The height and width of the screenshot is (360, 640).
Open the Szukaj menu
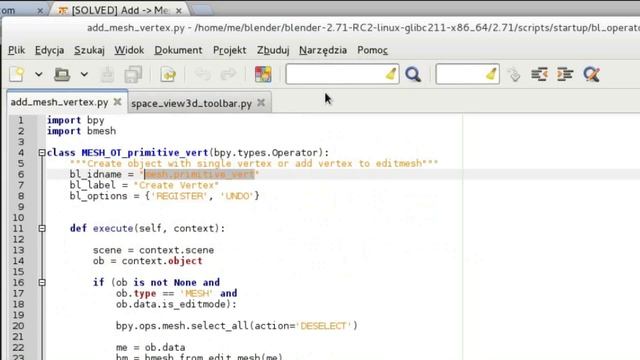click(x=89, y=50)
